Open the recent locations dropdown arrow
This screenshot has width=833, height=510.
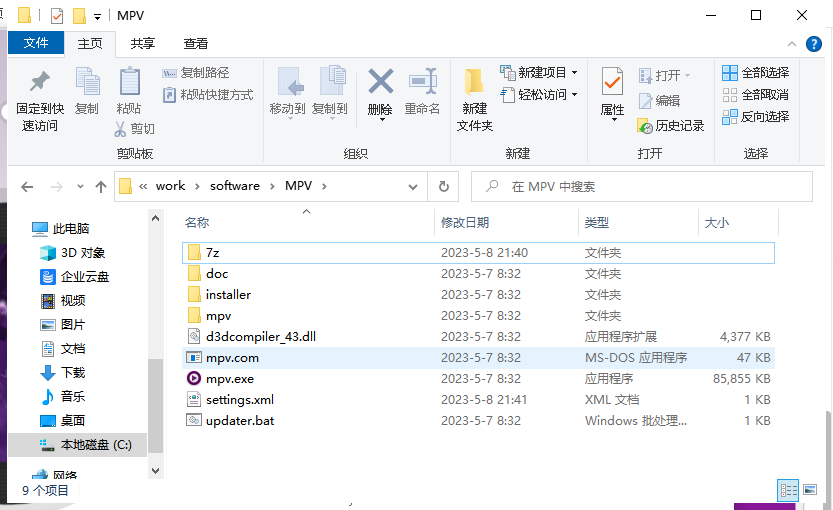tap(80, 186)
